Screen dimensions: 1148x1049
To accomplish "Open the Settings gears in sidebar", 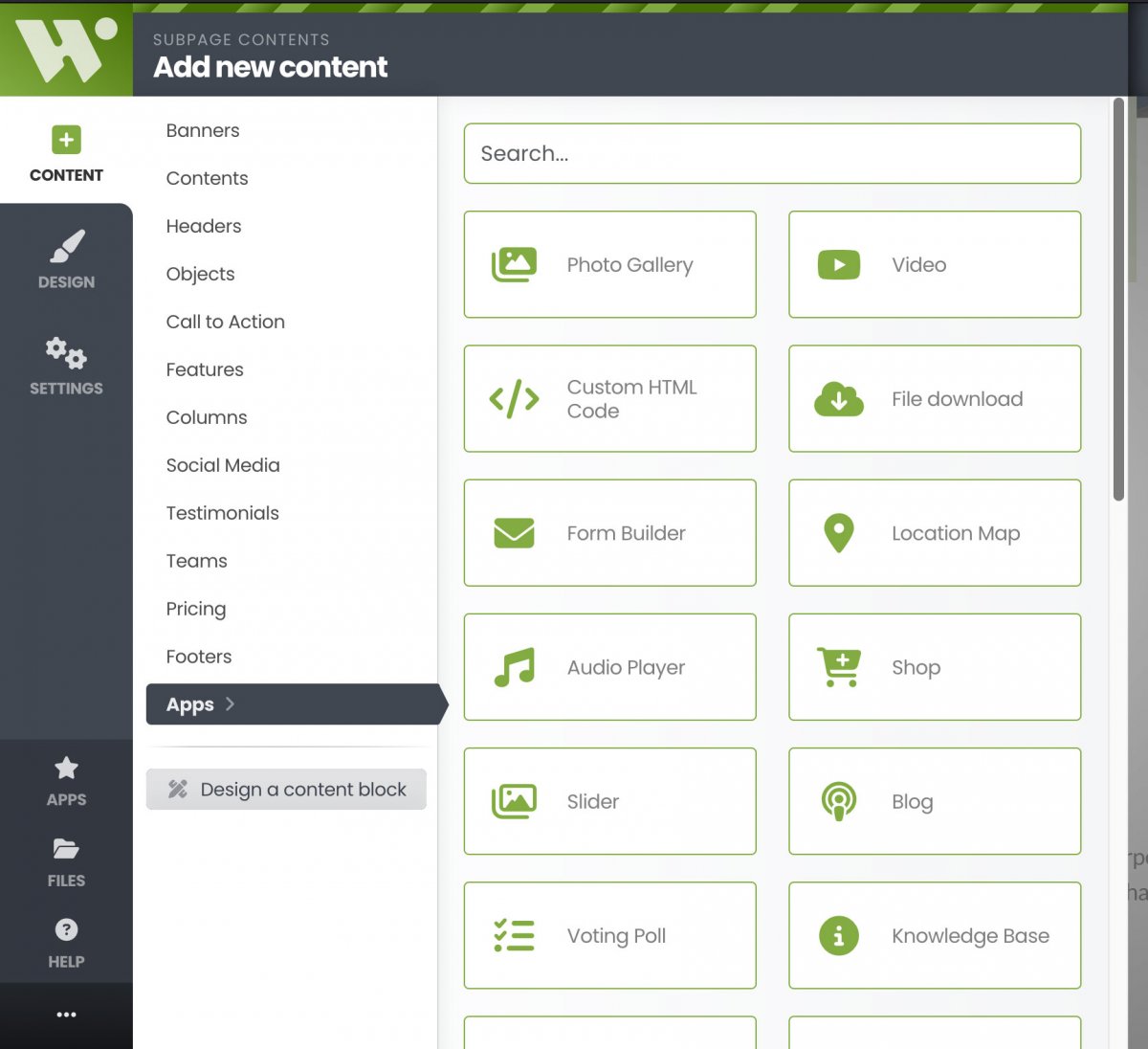I will 66,366.
